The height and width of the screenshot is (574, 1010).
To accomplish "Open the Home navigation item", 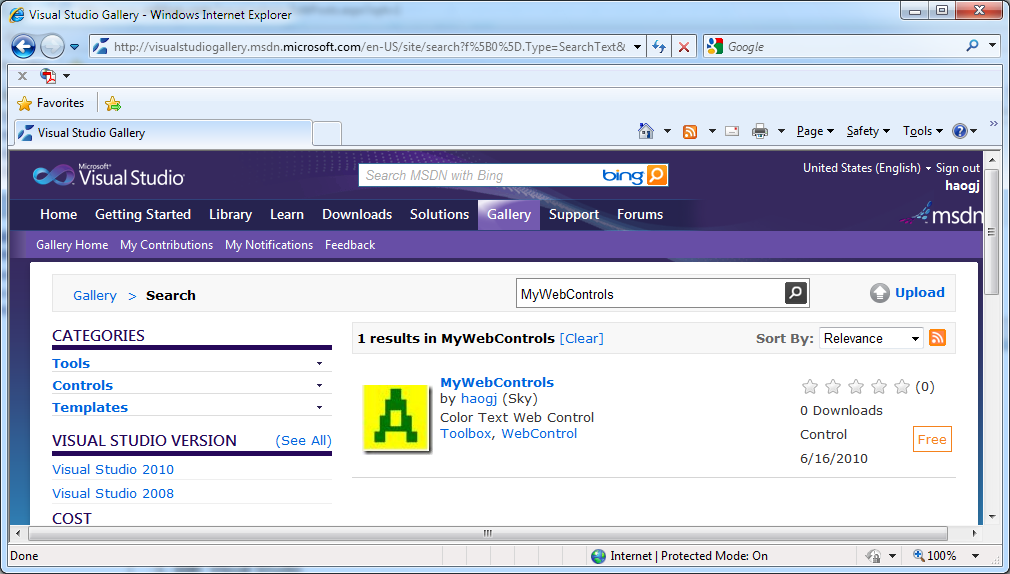I will click(x=59, y=215).
